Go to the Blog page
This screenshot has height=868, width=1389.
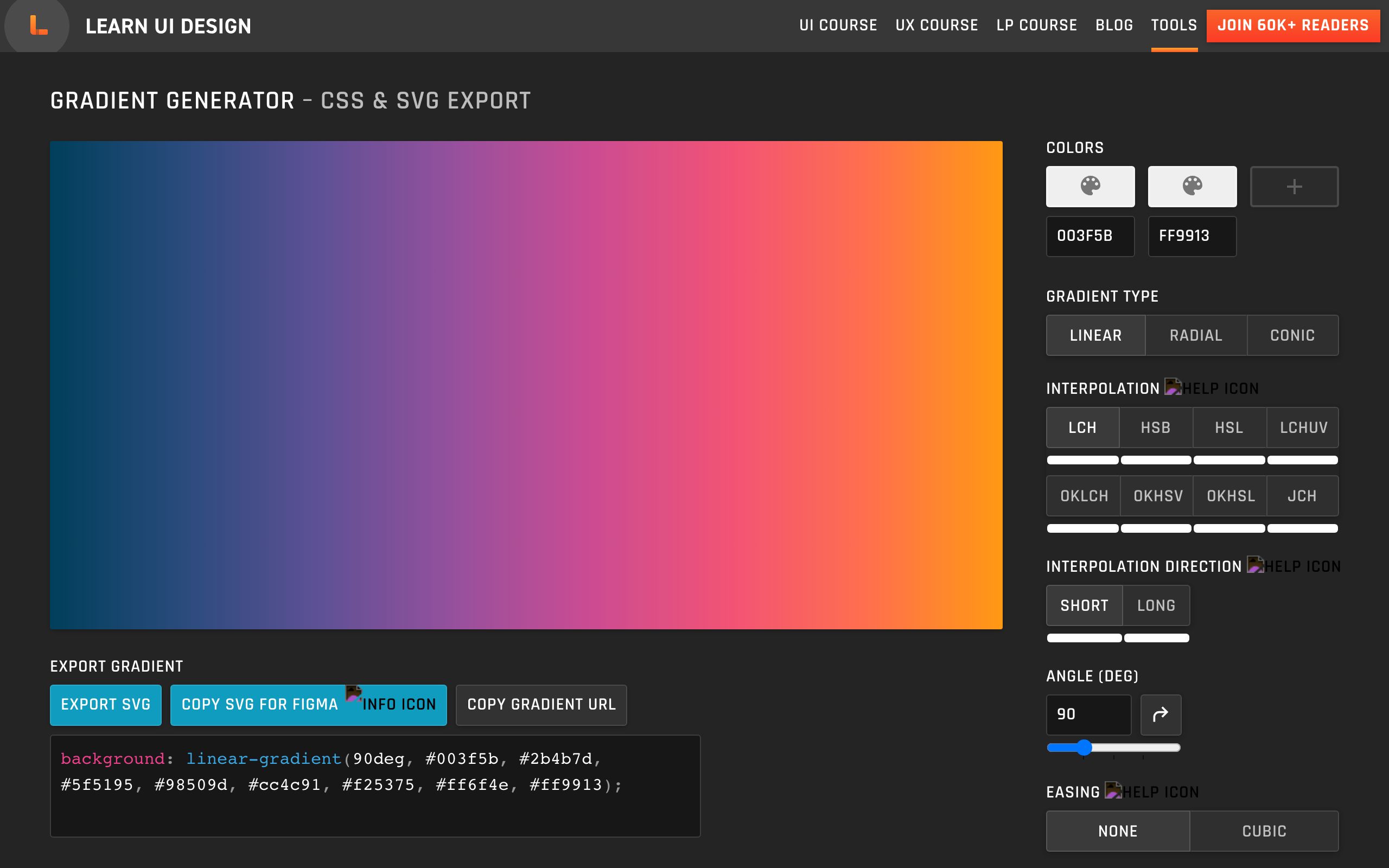pyautogui.click(x=1114, y=25)
